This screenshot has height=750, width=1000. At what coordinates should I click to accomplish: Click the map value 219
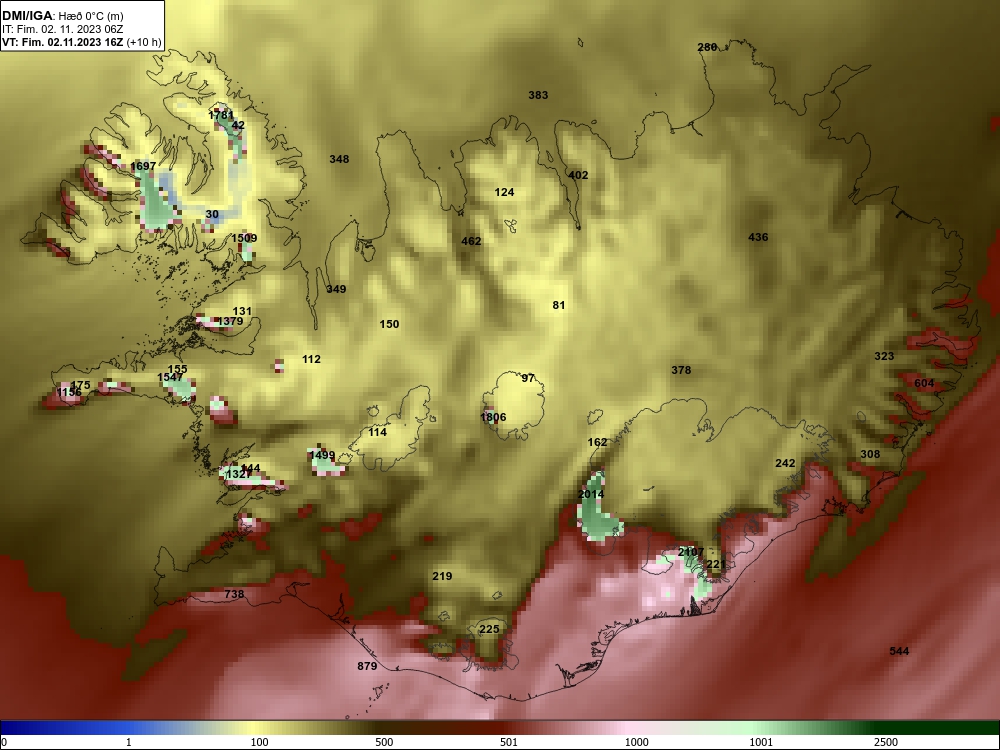coord(443,576)
